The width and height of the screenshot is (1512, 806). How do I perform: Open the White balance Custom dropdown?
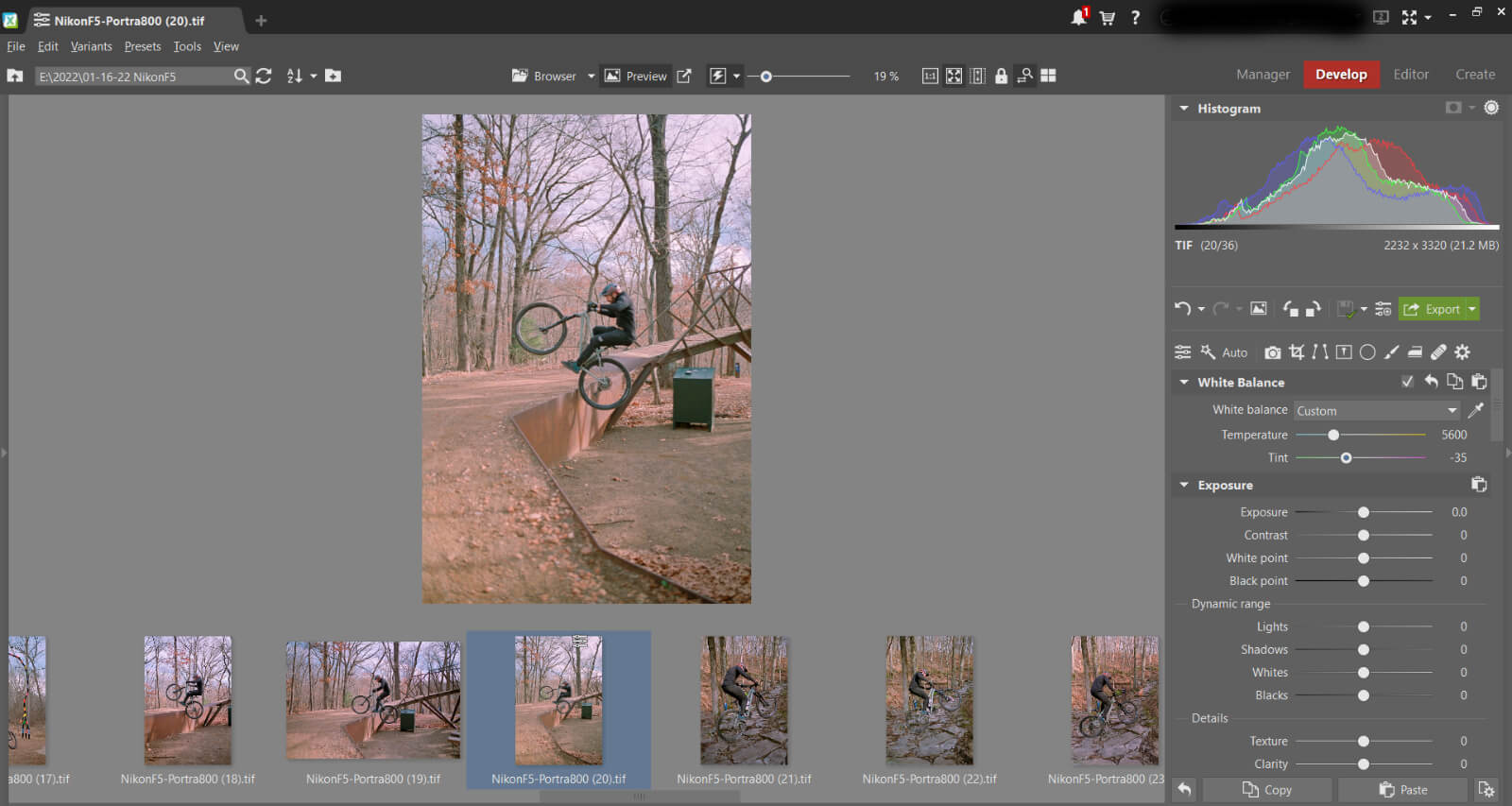click(x=1377, y=411)
